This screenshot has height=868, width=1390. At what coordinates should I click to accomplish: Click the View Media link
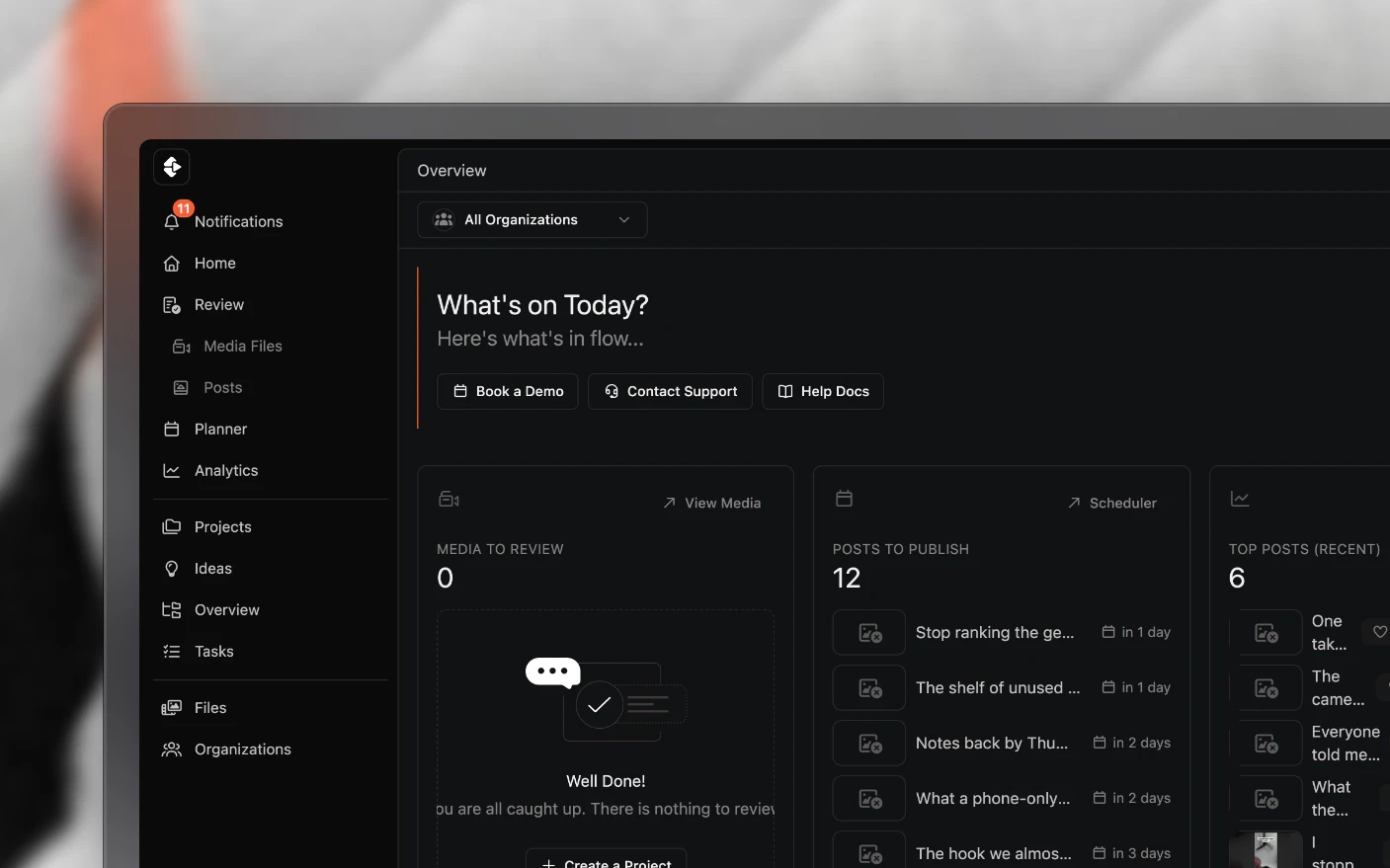(x=711, y=504)
